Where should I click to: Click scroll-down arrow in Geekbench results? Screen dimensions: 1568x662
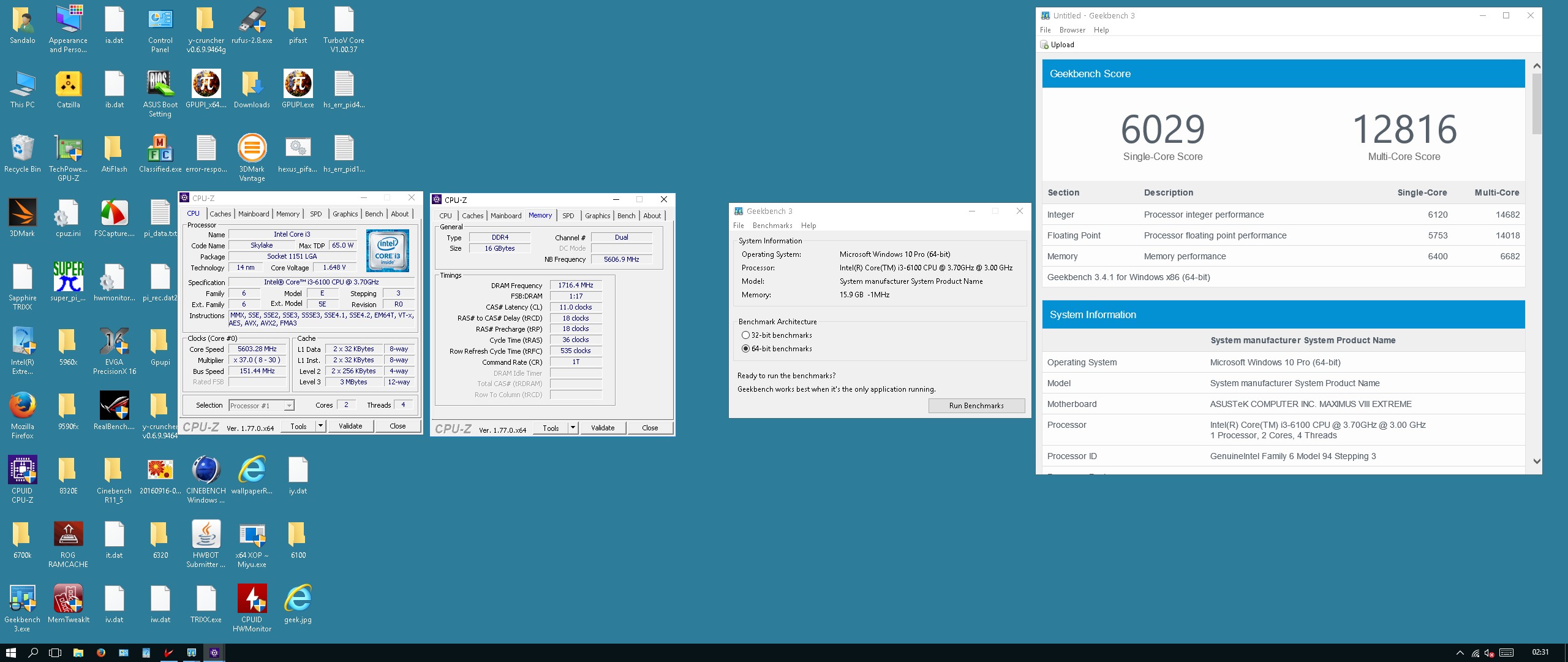pos(1536,462)
